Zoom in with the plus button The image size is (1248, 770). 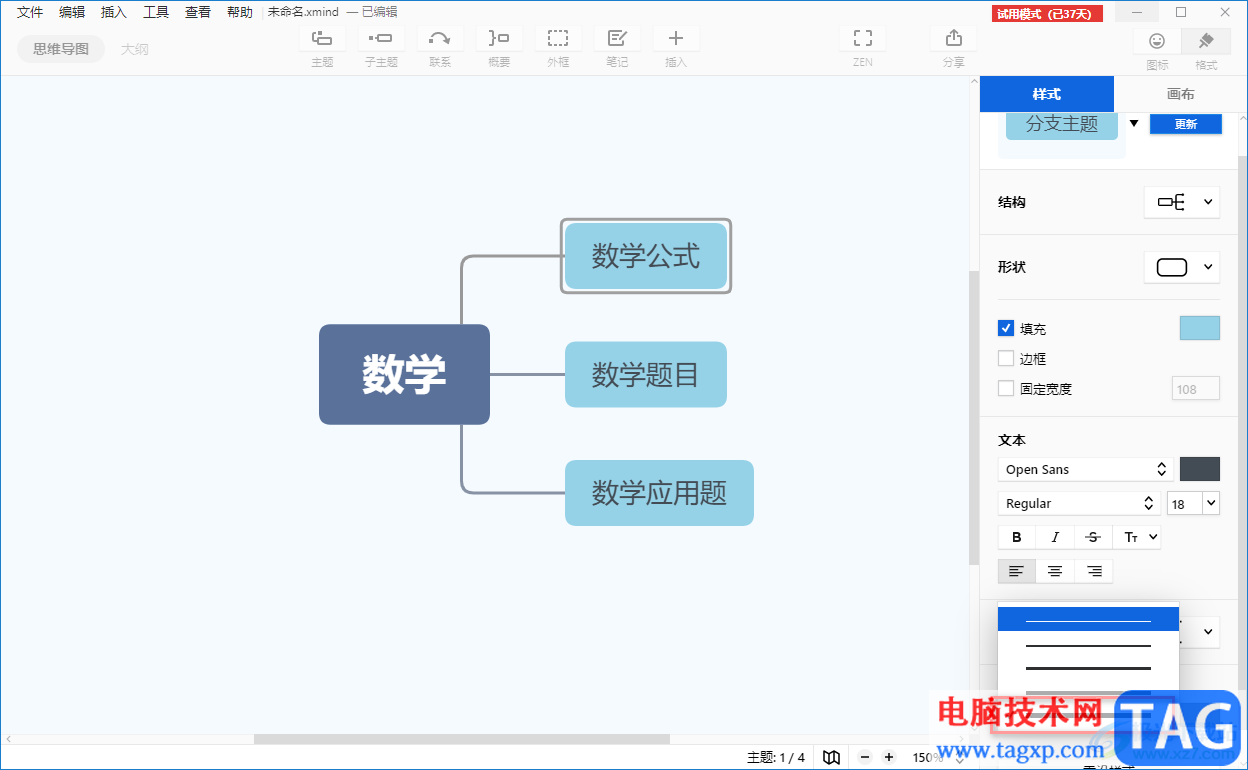889,757
